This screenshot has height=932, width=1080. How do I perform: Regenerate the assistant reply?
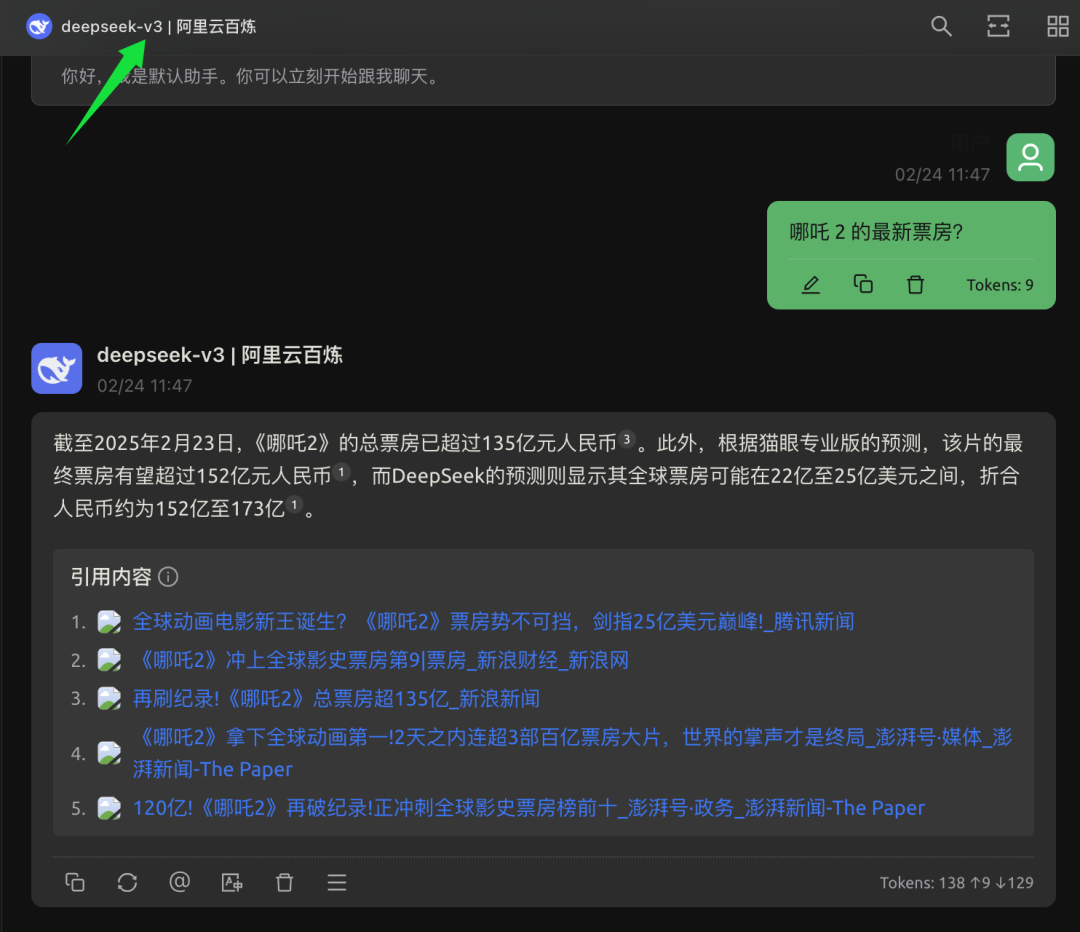[127, 882]
